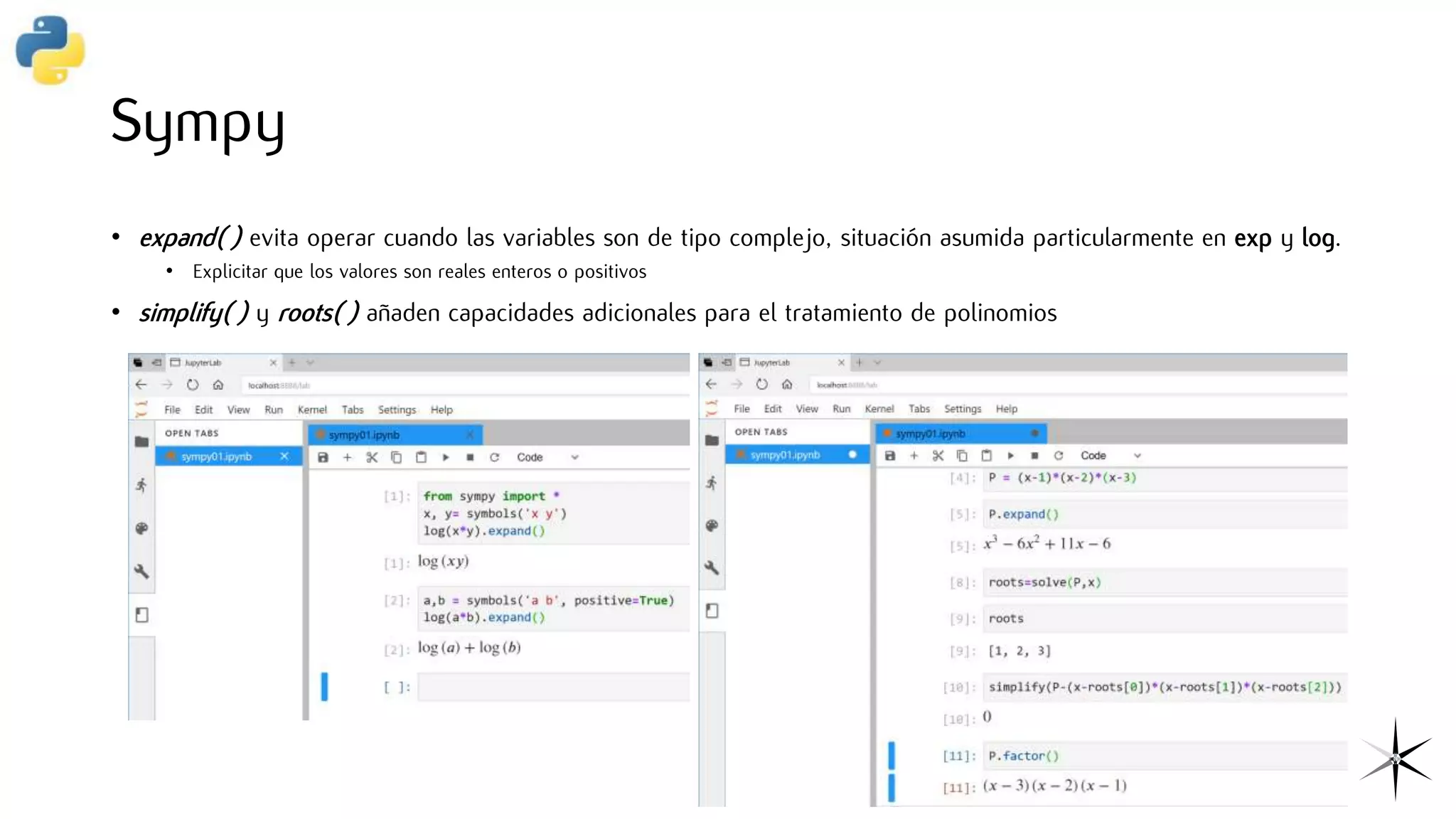Save notebook in left JupyterLab toolbar

[x=323, y=457]
